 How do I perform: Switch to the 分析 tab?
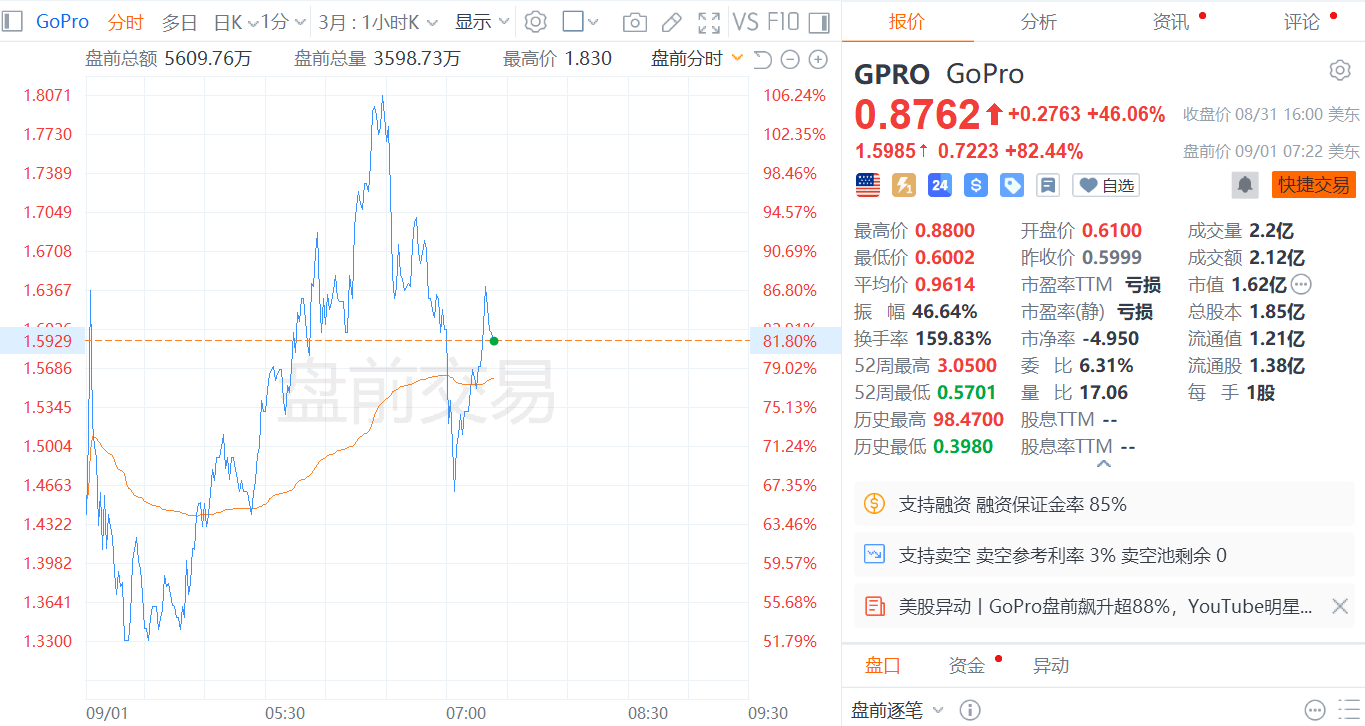point(1039,22)
